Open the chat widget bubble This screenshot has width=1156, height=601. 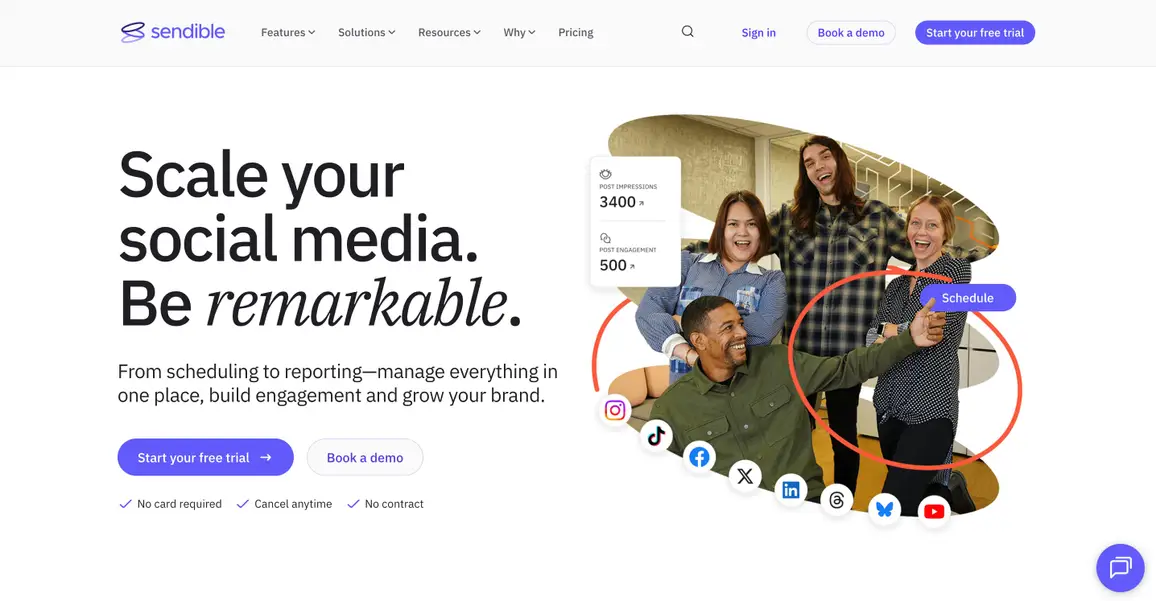pyautogui.click(x=1120, y=567)
